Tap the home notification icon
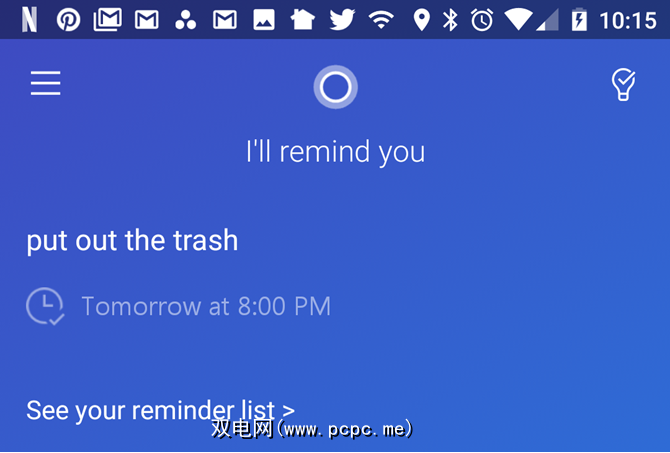 [x=303, y=20]
